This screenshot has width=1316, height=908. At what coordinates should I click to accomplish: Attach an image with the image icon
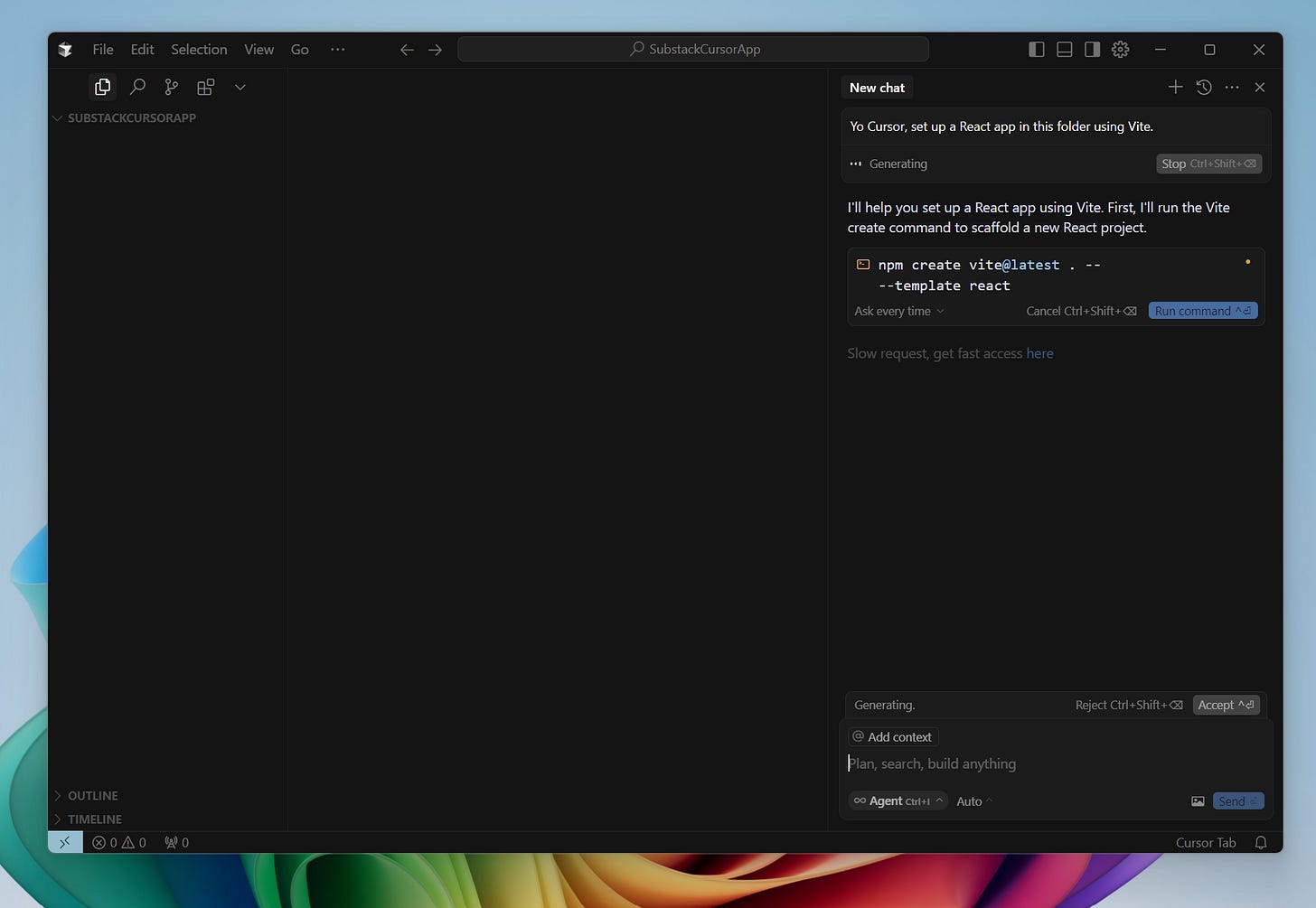click(x=1198, y=801)
